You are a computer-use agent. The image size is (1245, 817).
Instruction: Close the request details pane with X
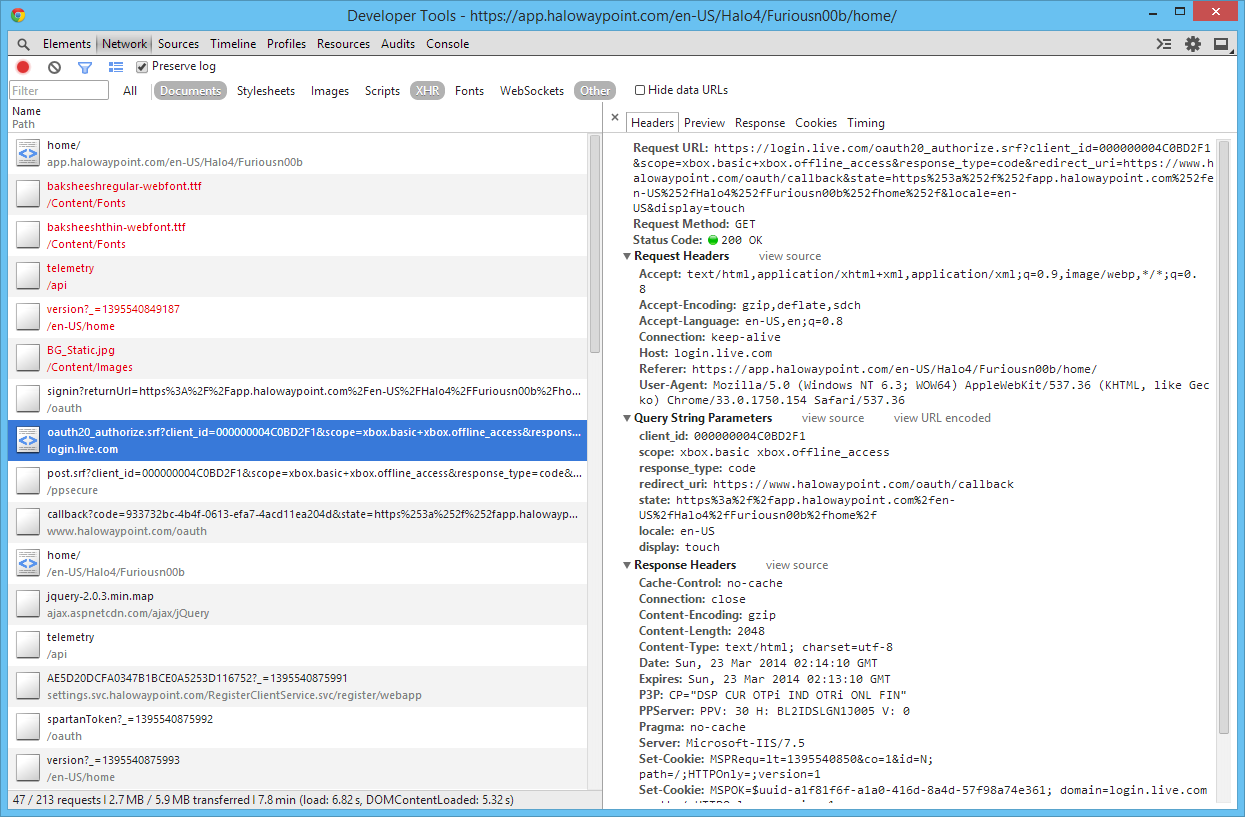(615, 118)
